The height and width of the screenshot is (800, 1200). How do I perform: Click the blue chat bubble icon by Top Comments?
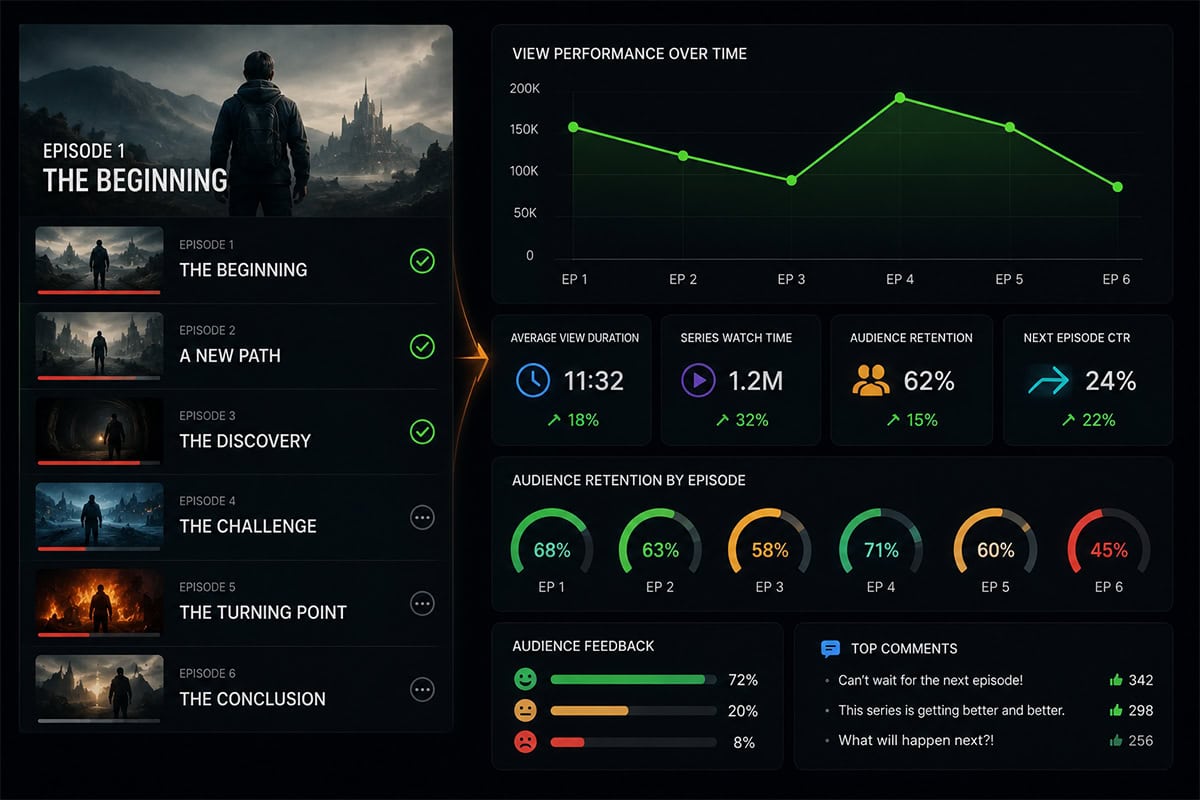coord(830,649)
